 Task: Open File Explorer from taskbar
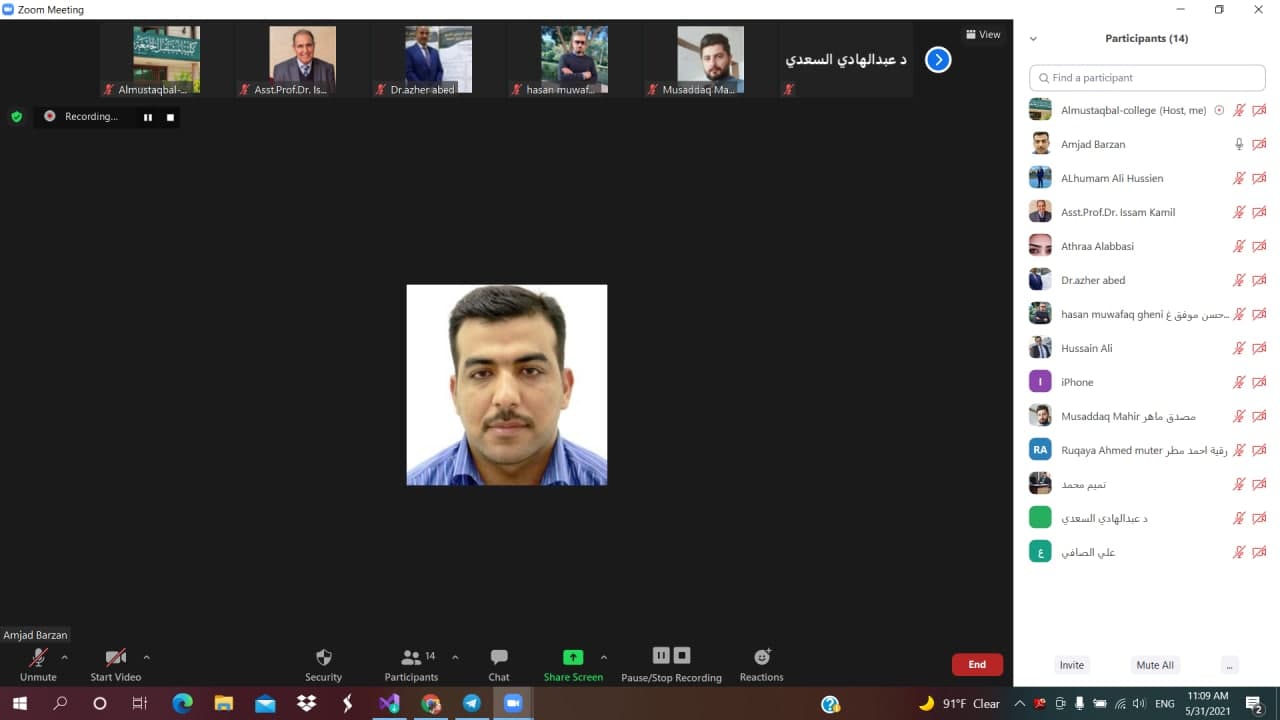pyautogui.click(x=224, y=704)
